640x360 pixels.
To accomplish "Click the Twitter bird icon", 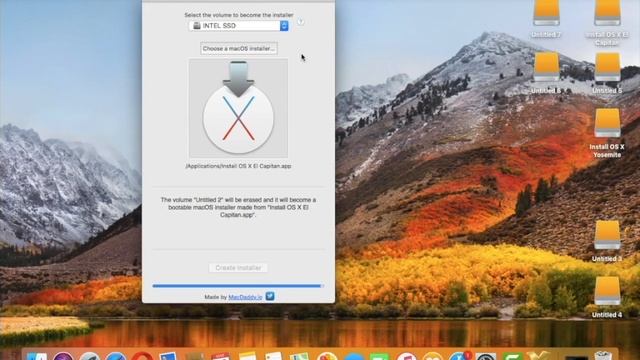I will pyautogui.click(x=270, y=296).
